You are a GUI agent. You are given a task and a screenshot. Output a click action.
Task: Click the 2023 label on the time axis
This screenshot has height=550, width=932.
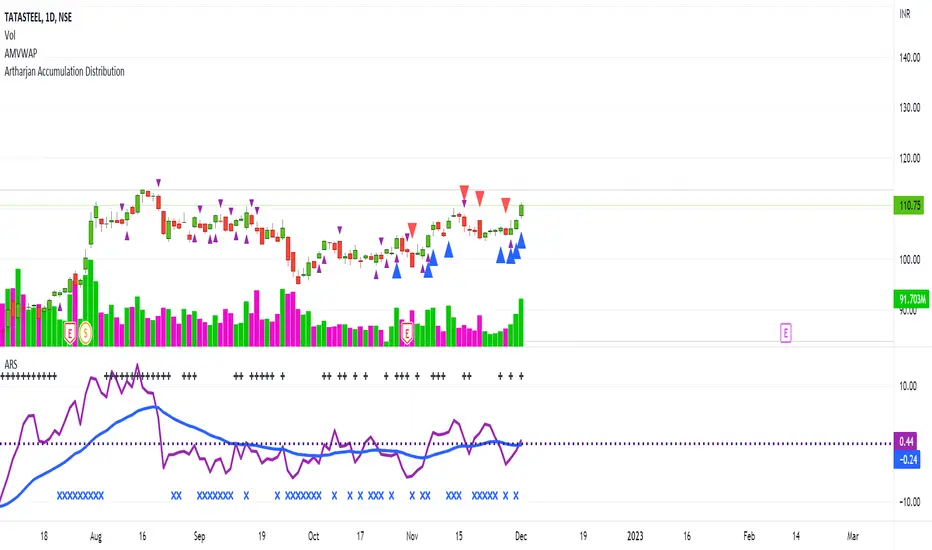click(635, 535)
